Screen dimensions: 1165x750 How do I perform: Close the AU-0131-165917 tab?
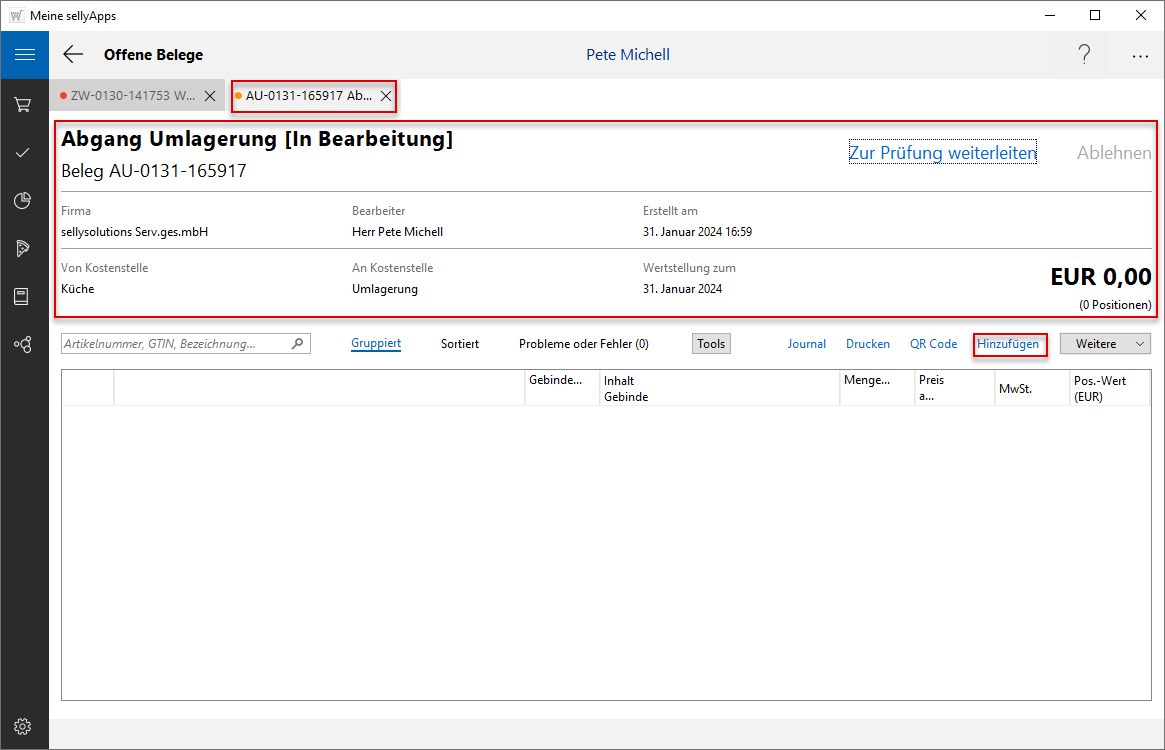pyautogui.click(x=386, y=96)
